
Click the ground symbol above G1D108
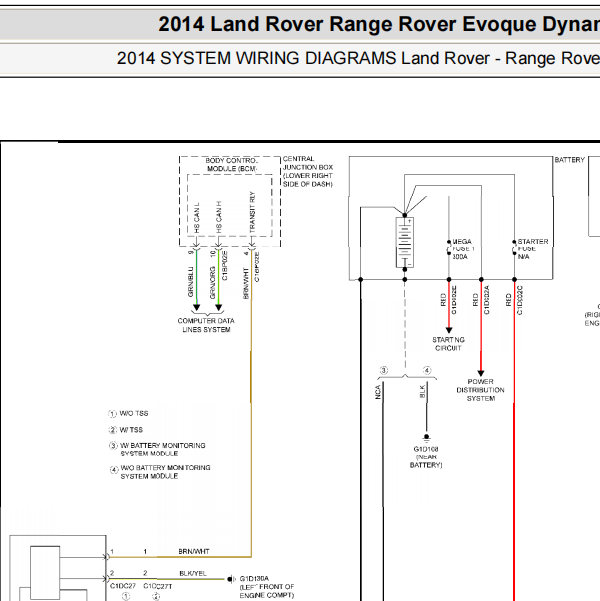click(x=426, y=437)
